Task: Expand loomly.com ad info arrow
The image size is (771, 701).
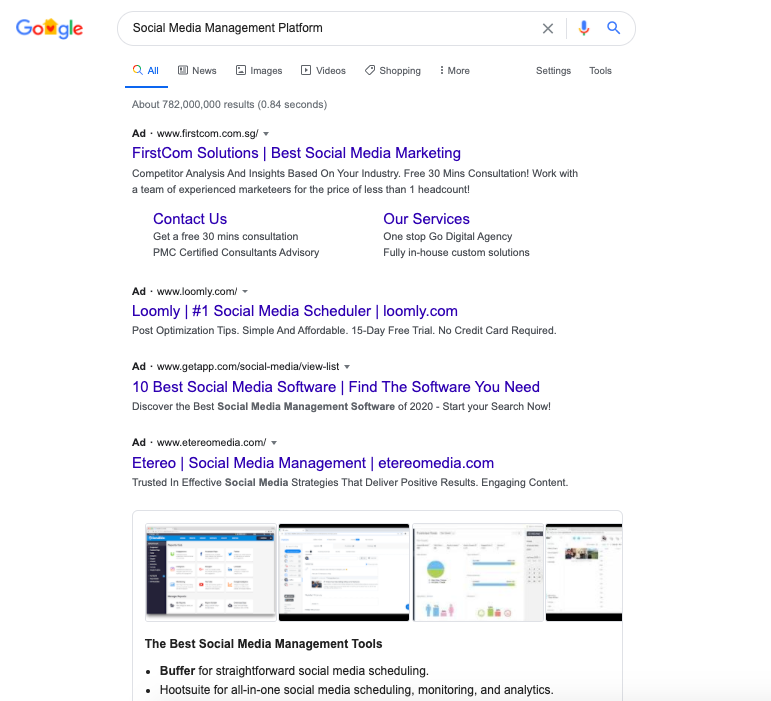Action: pyautogui.click(x=245, y=292)
